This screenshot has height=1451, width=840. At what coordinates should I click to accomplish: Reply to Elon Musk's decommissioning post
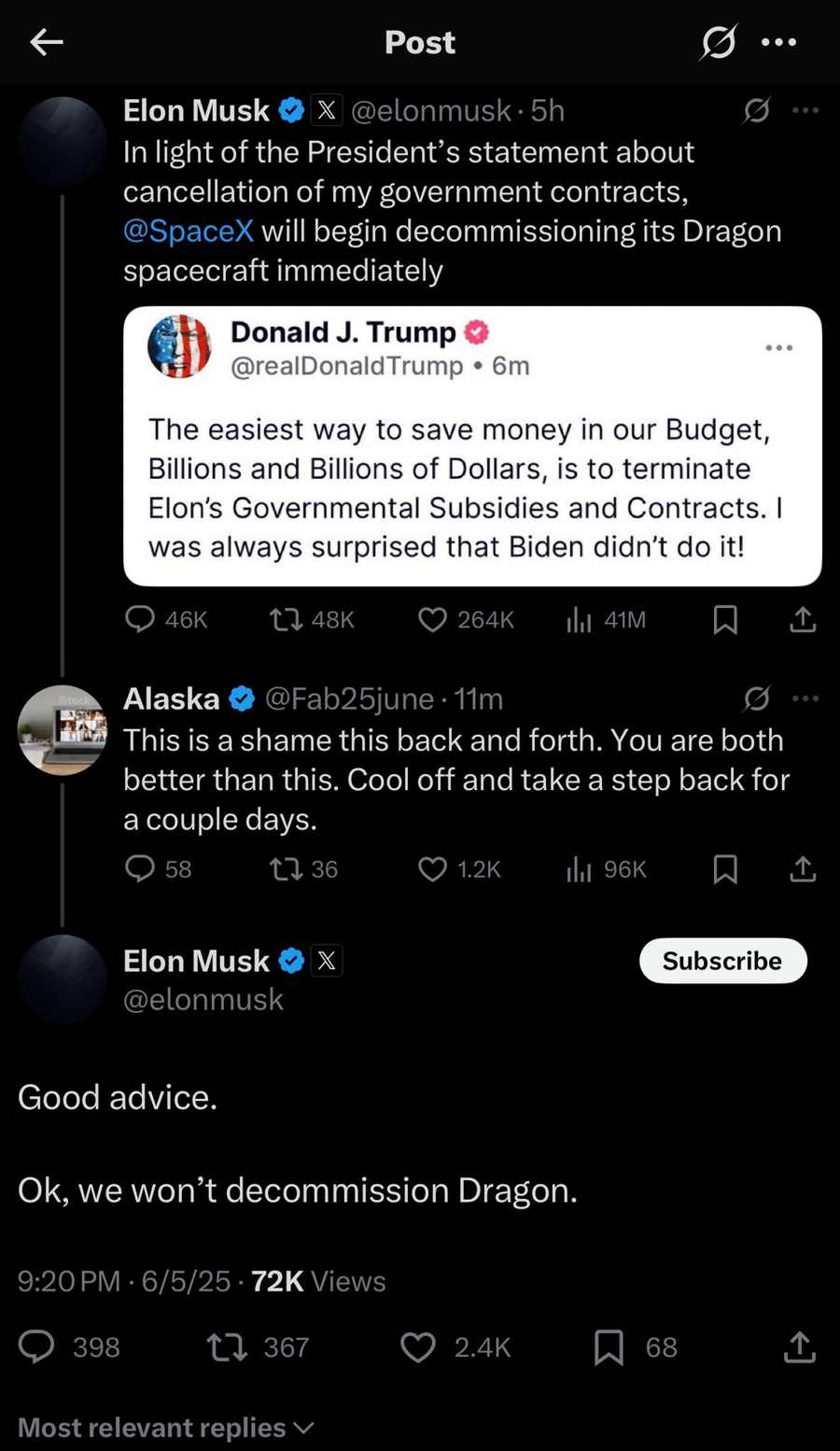click(140, 619)
